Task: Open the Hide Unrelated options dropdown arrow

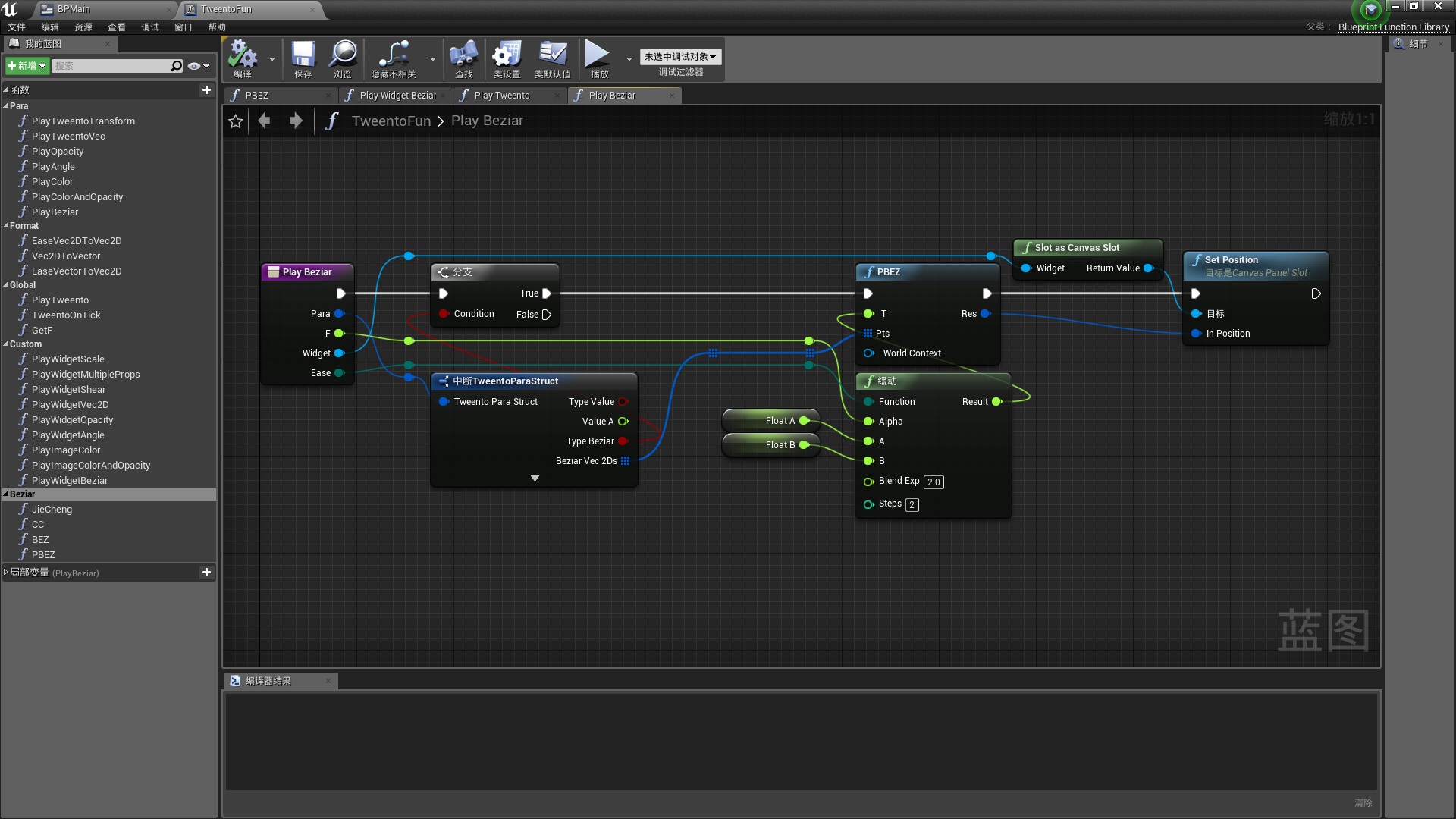Action: [x=433, y=59]
